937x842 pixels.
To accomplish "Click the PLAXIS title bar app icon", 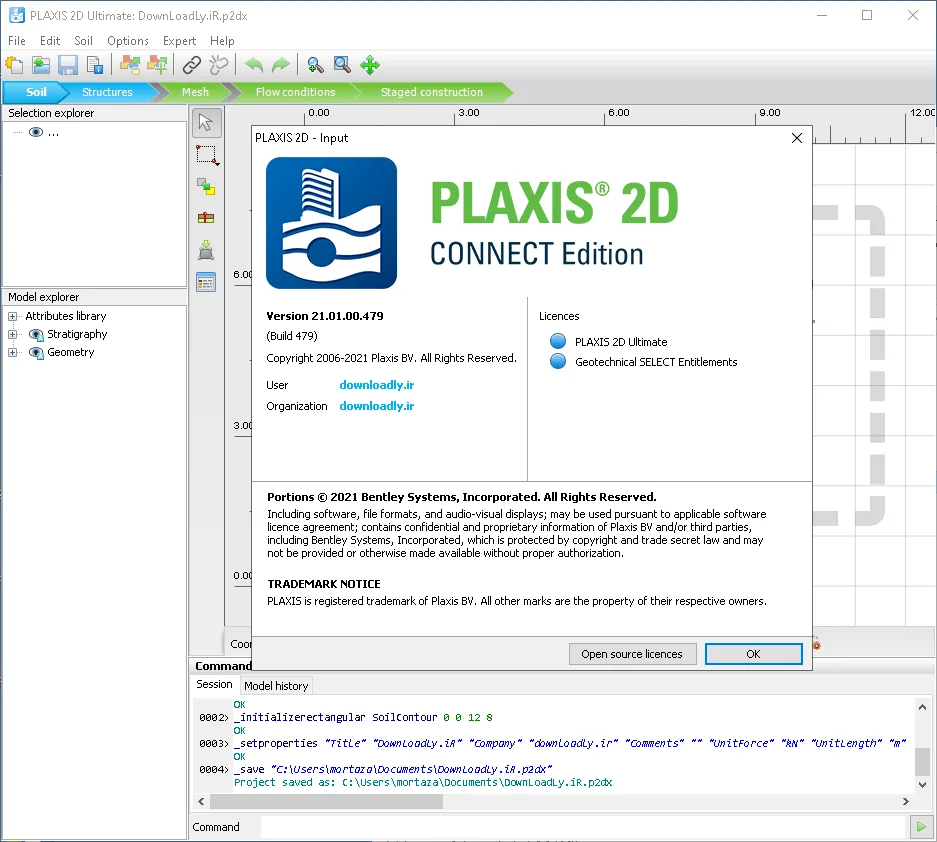I will point(17,16).
